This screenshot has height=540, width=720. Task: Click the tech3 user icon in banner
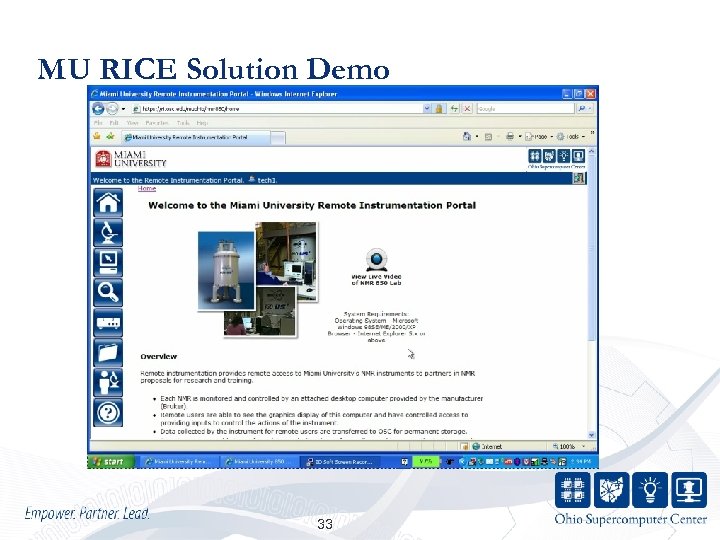[x=252, y=180]
